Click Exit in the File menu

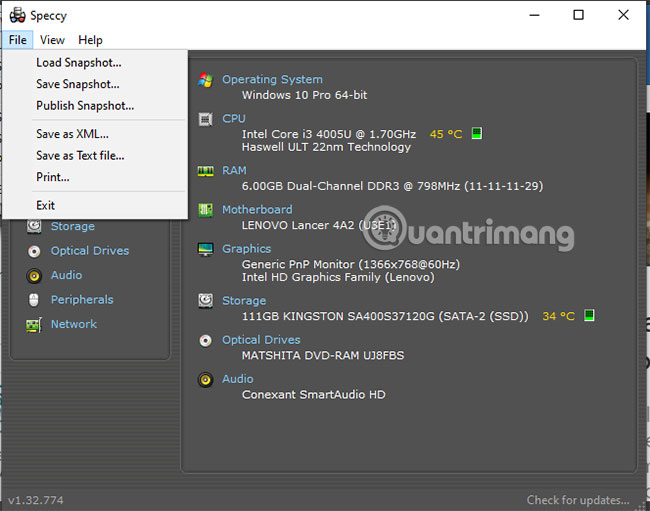click(45, 205)
